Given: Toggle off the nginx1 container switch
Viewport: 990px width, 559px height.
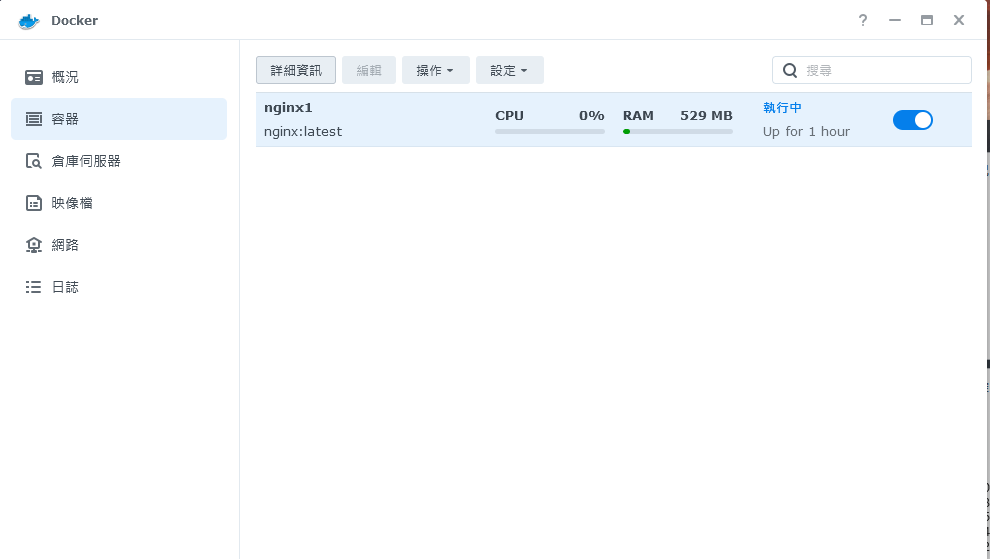Looking at the screenshot, I should click(x=912, y=120).
